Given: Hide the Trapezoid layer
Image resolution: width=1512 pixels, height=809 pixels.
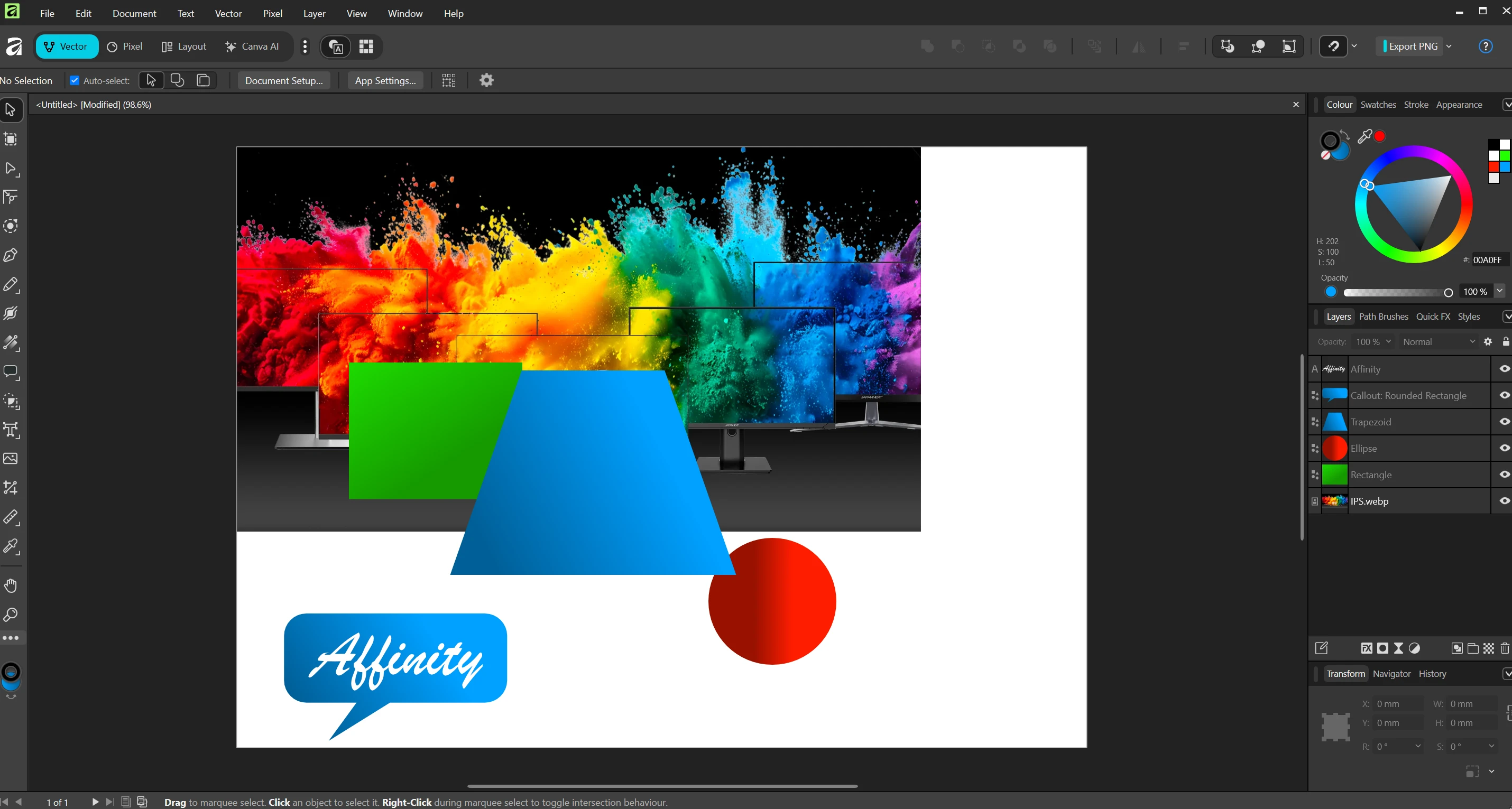Looking at the screenshot, I should coord(1504,422).
